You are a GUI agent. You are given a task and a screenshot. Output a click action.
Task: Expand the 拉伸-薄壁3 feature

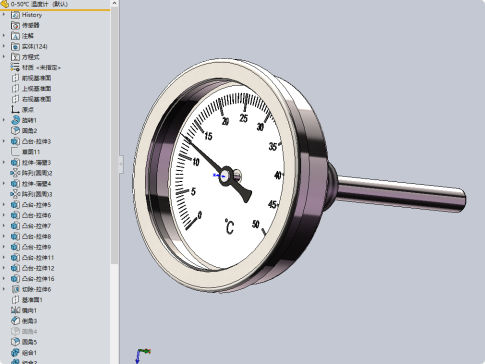pyautogui.click(x=4, y=162)
